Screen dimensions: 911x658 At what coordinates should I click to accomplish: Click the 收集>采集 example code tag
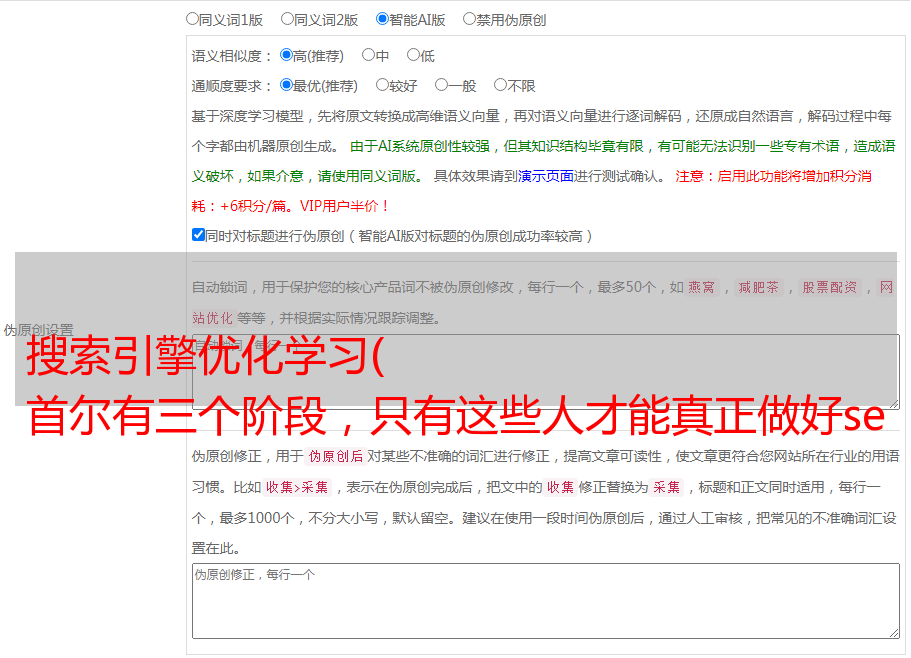(x=297, y=487)
